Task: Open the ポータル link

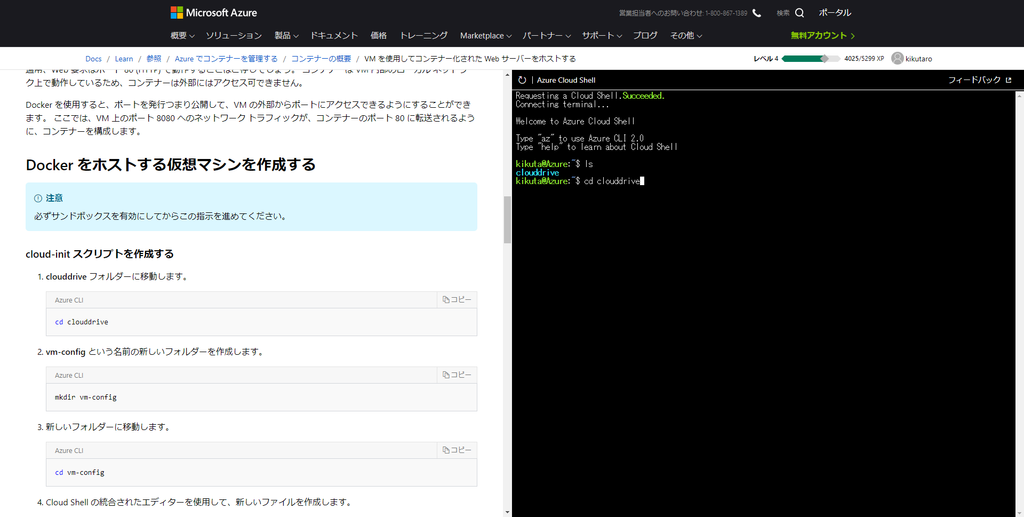Action: click(x=835, y=13)
